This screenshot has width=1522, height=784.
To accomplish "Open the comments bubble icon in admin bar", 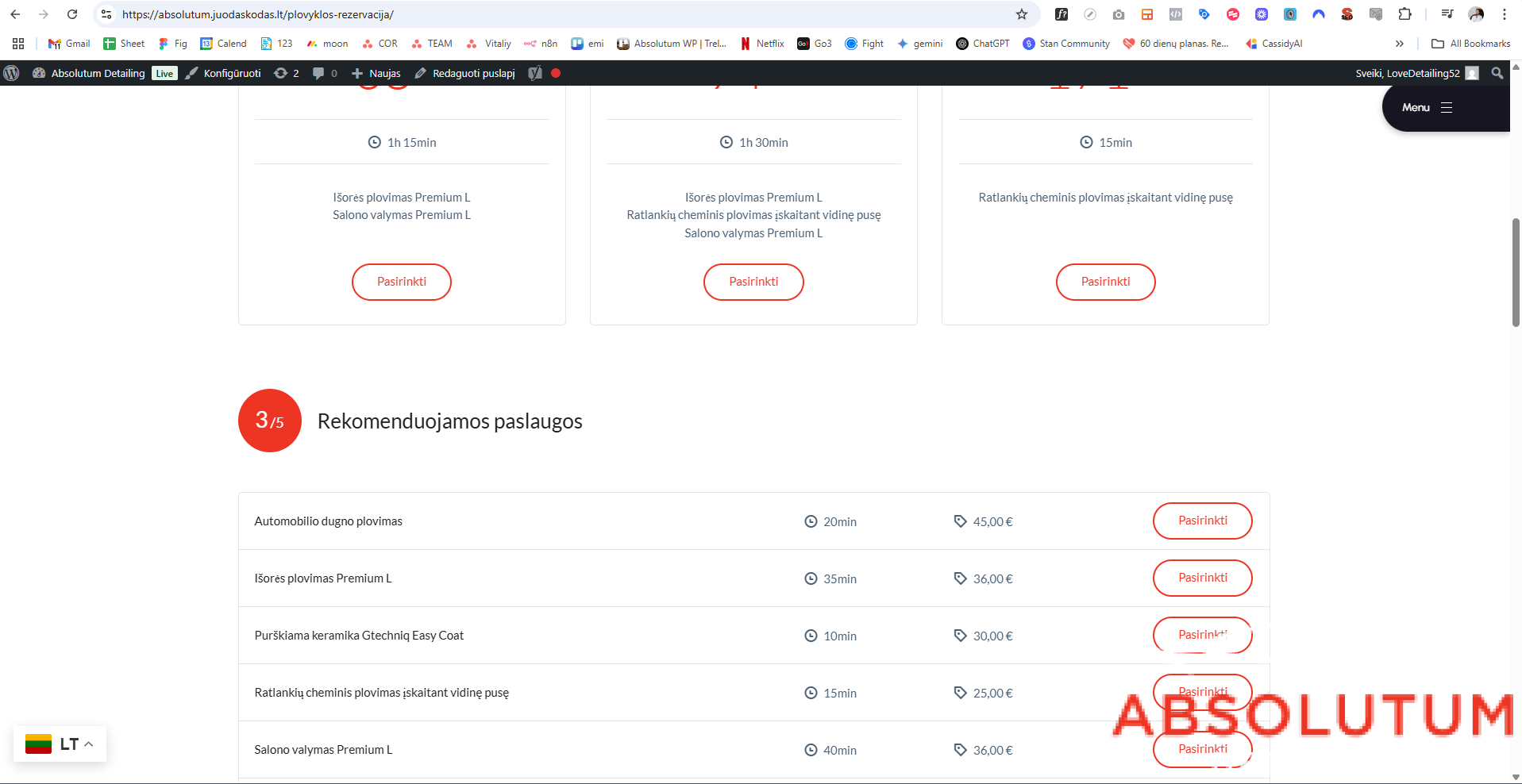I will (x=318, y=73).
